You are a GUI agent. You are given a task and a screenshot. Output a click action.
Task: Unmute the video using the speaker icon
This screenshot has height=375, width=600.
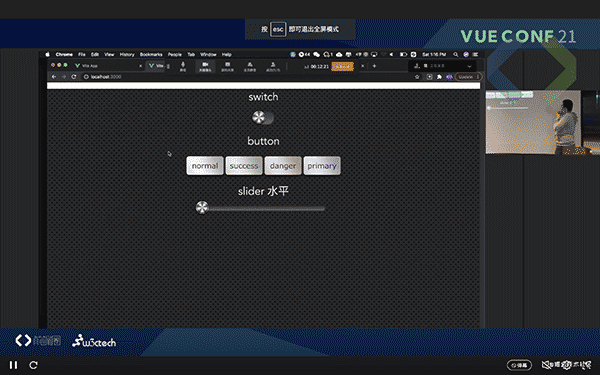click(x=546, y=365)
